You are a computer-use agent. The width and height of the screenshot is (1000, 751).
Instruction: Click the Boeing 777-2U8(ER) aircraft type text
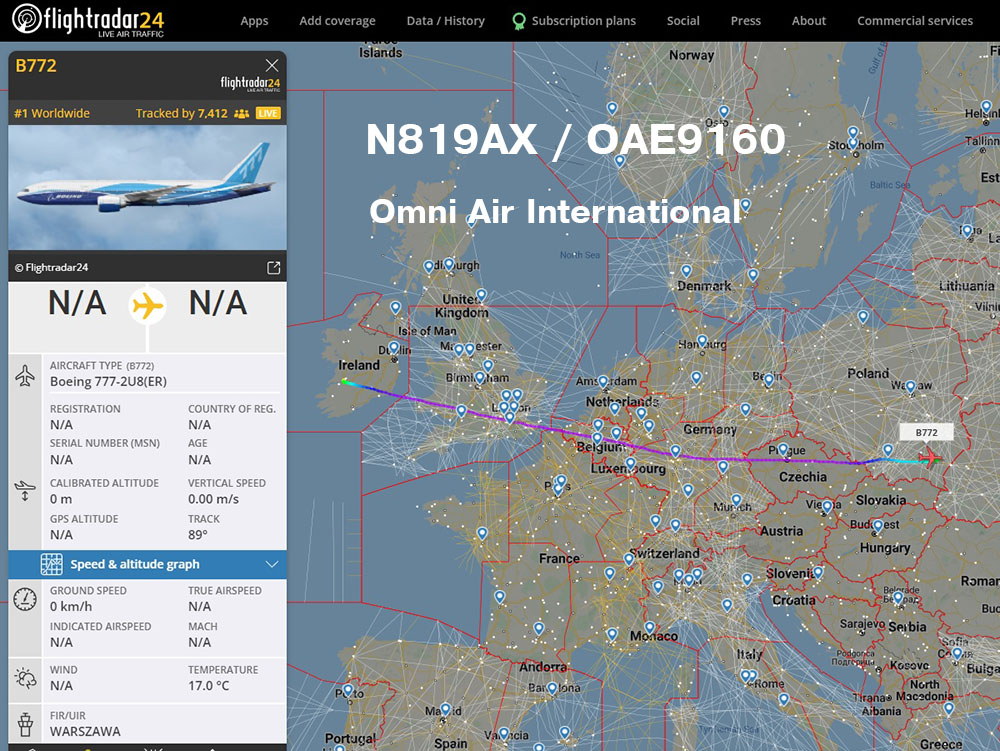coord(108,381)
